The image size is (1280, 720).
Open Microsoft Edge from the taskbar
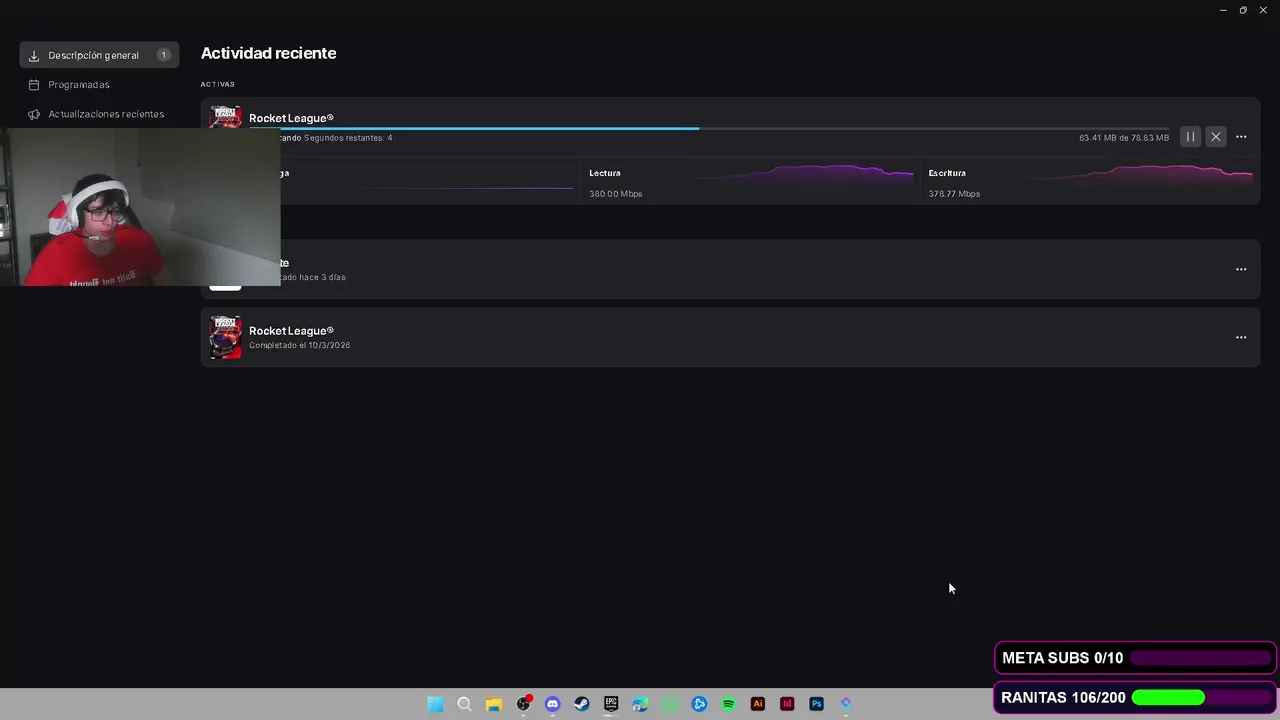click(640, 704)
